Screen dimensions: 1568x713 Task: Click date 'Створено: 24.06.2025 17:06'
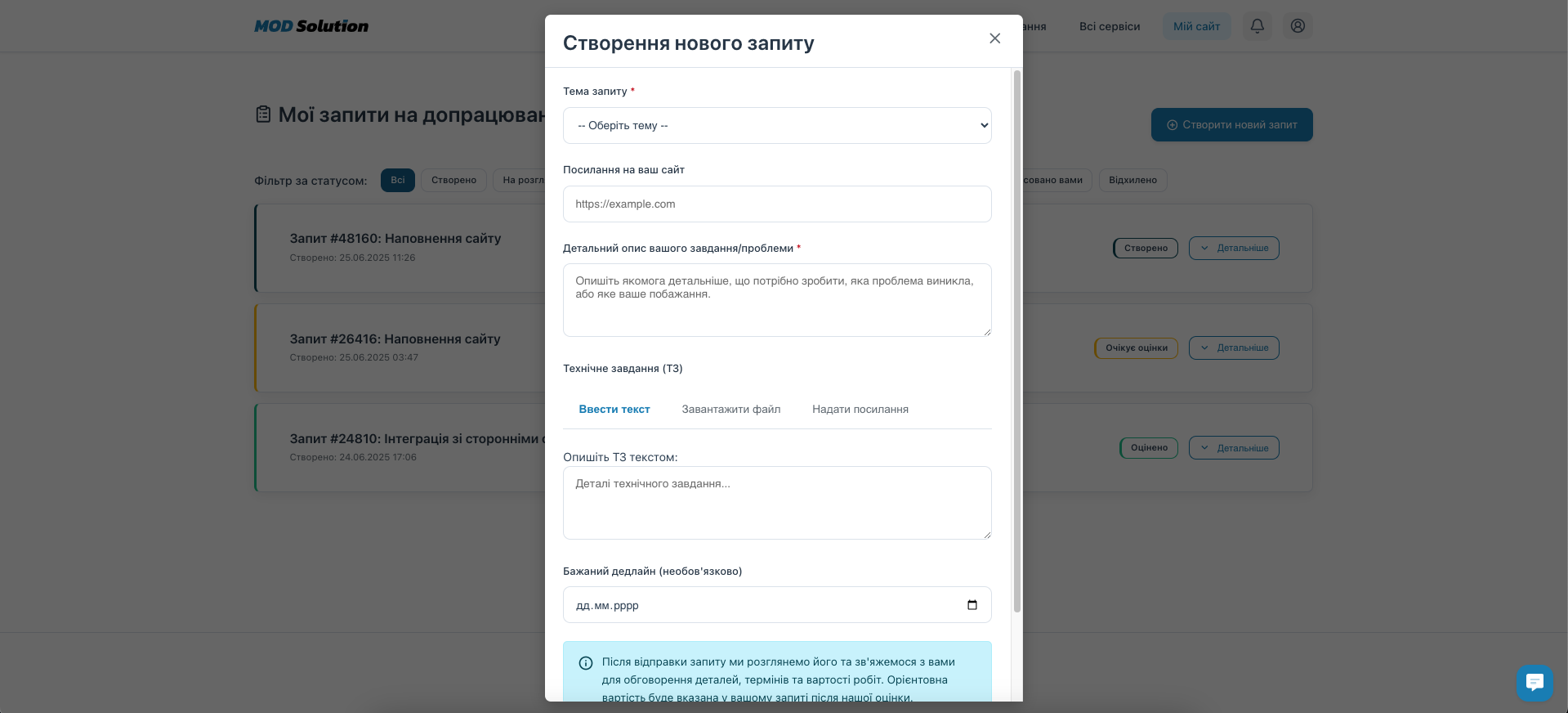(353, 457)
